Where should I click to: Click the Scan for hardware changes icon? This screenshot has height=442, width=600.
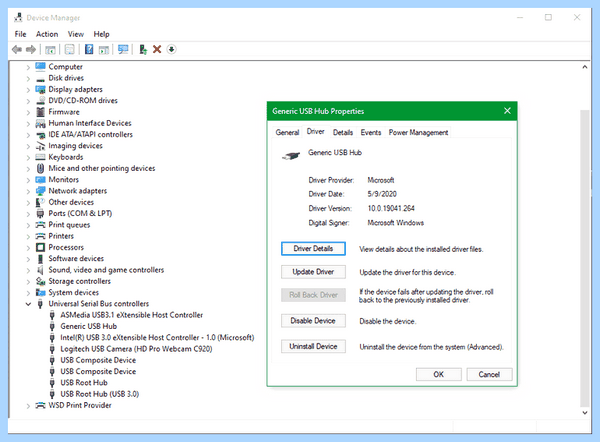pos(123,49)
